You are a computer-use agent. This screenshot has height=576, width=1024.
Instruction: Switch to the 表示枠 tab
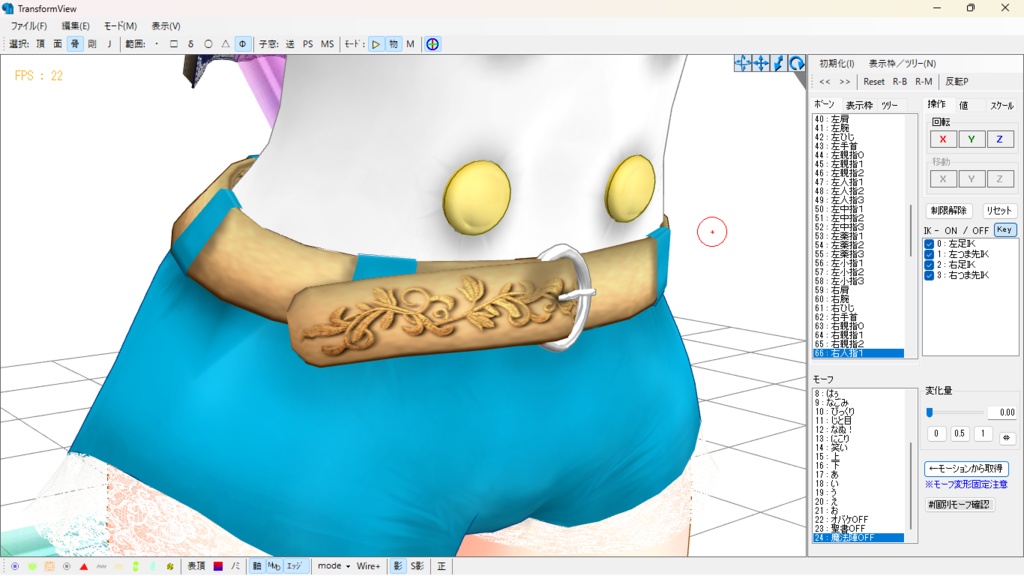point(859,105)
